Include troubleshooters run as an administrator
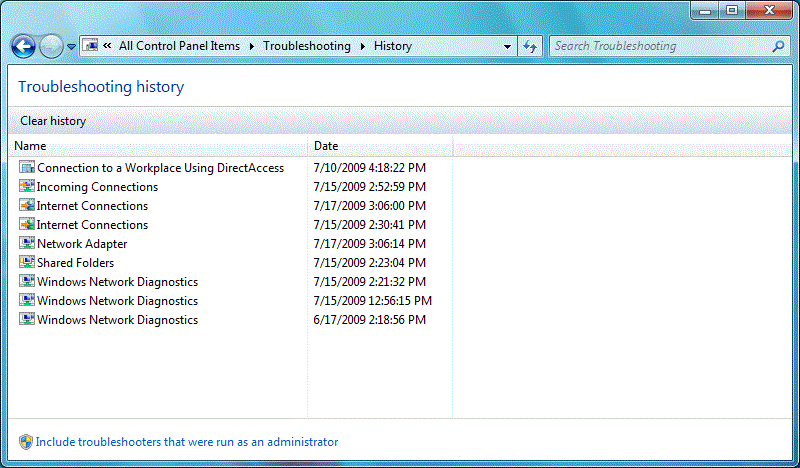The width and height of the screenshot is (800, 468). [187, 442]
